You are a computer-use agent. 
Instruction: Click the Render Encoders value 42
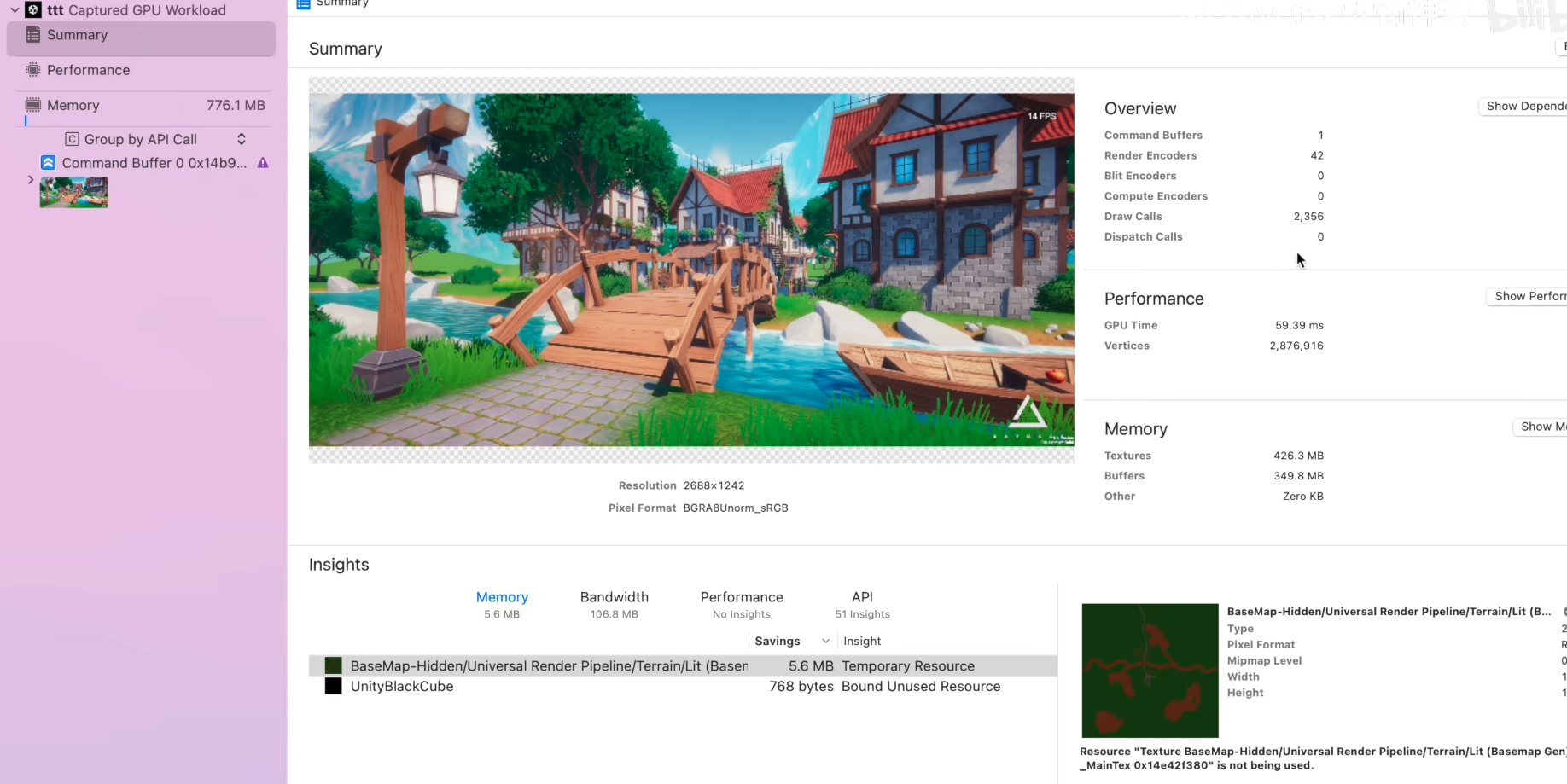pos(1317,156)
